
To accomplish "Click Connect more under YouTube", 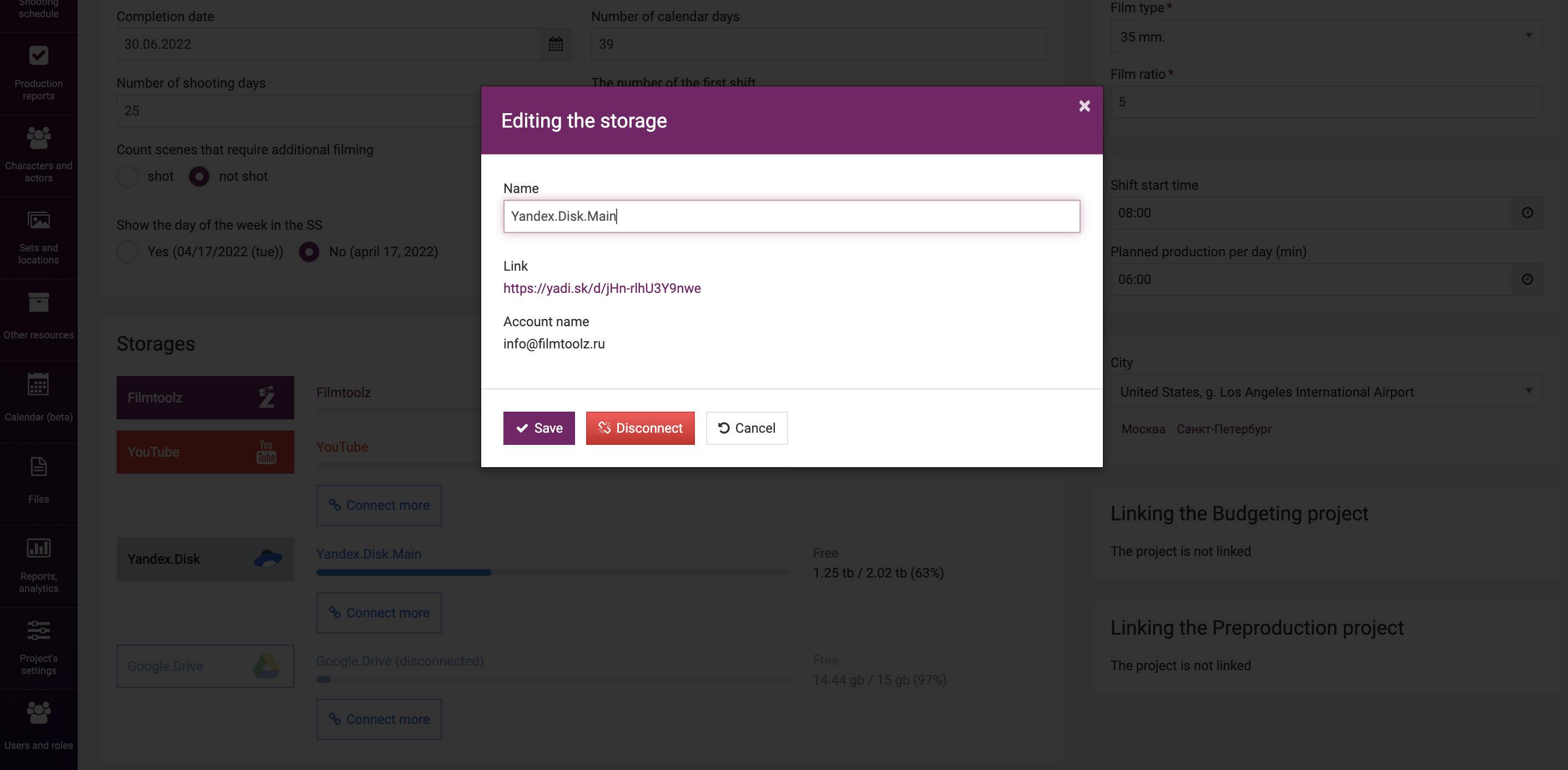I will [x=379, y=505].
